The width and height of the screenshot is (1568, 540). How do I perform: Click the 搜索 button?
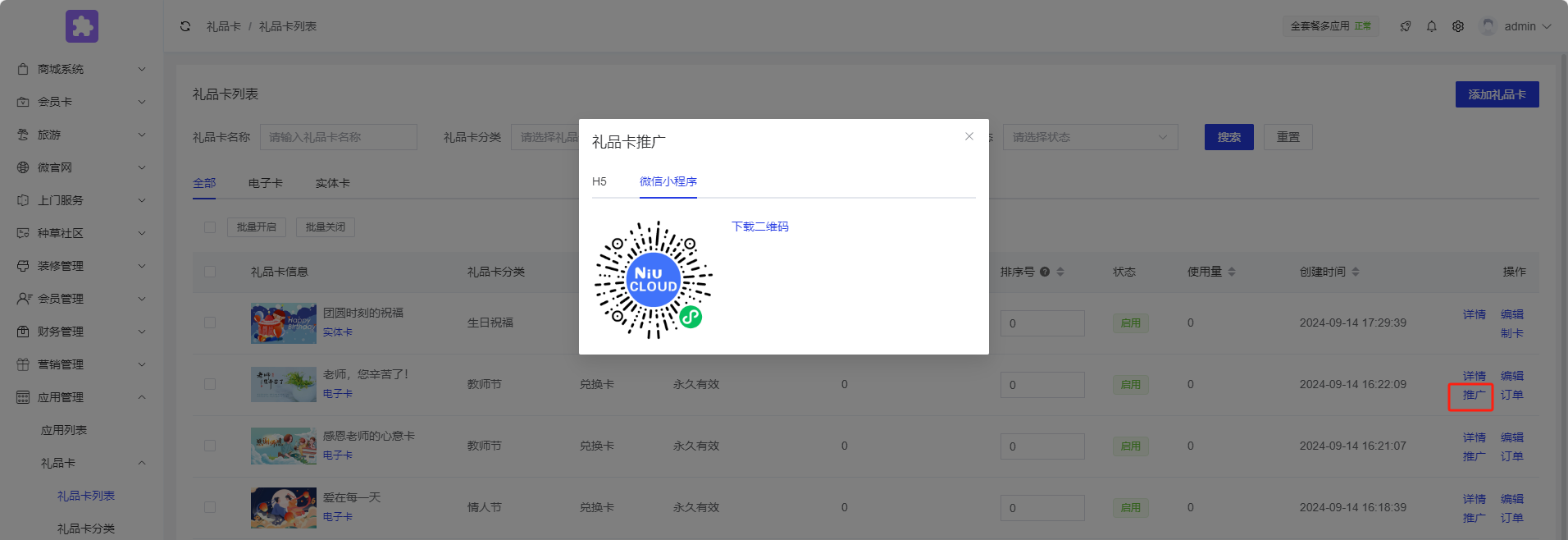coord(1229,137)
